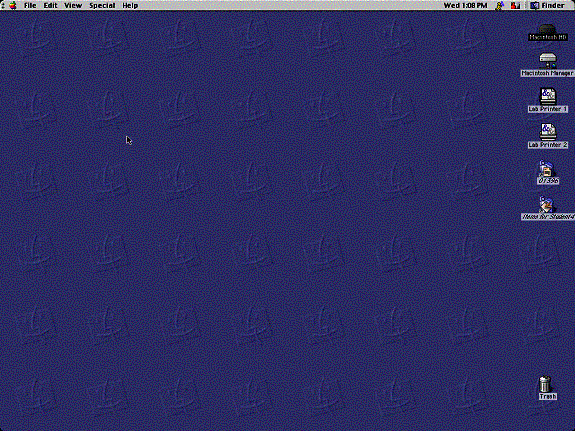Select the 07396 alias icon
Image resolution: width=575 pixels, height=431 pixels.
(546, 168)
